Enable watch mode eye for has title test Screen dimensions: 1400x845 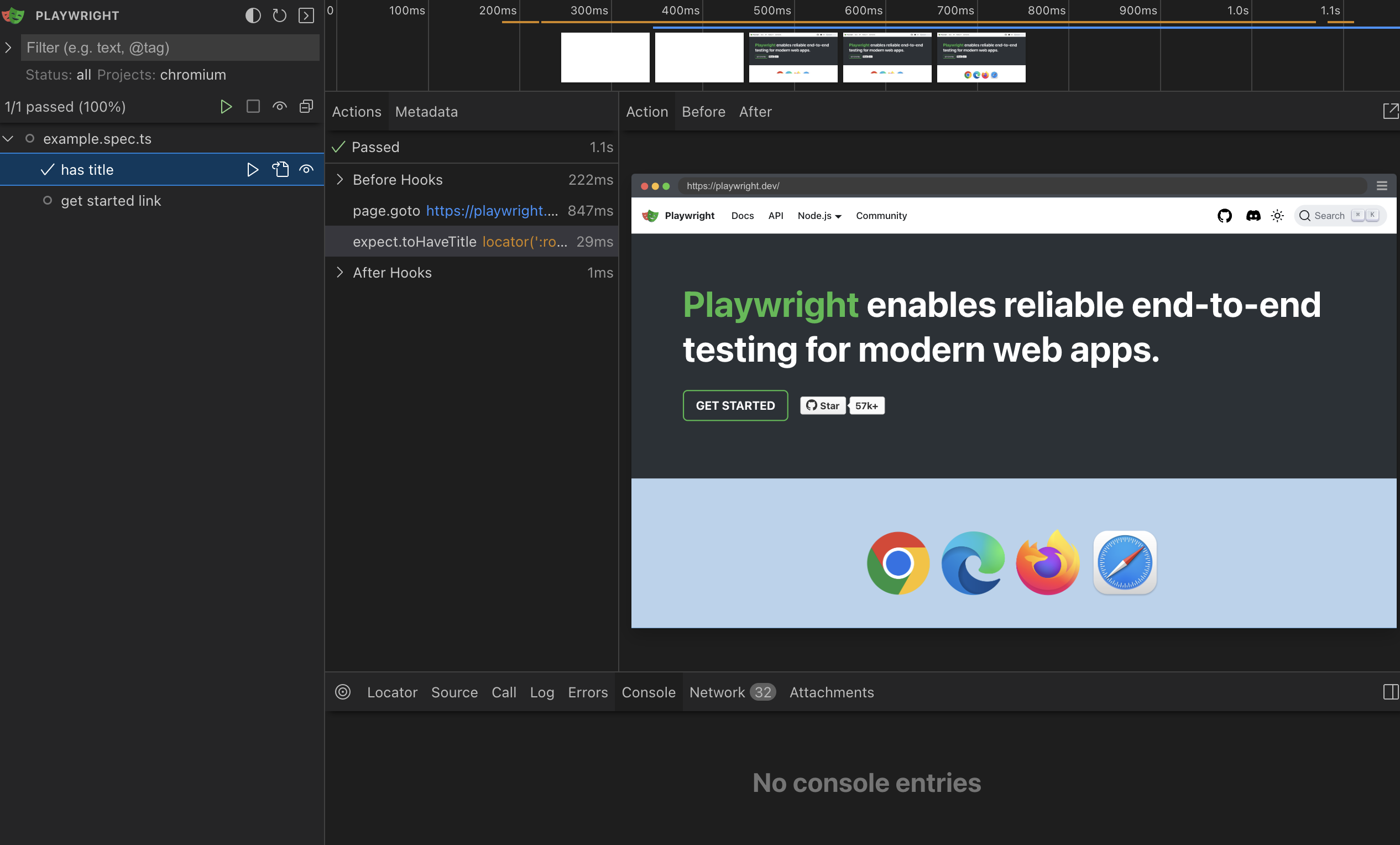[x=306, y=169]
